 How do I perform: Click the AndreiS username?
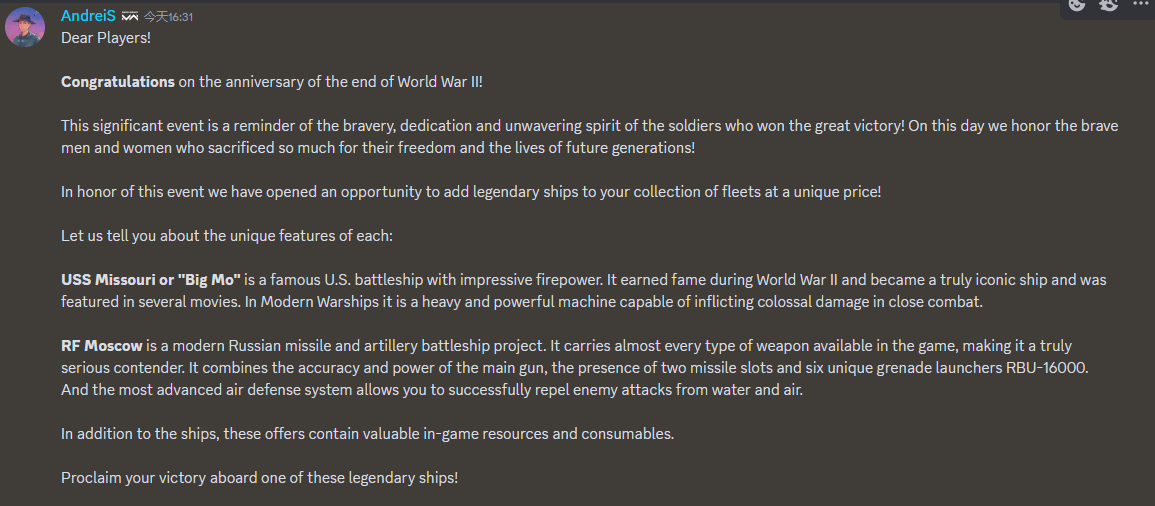[88, 16]
